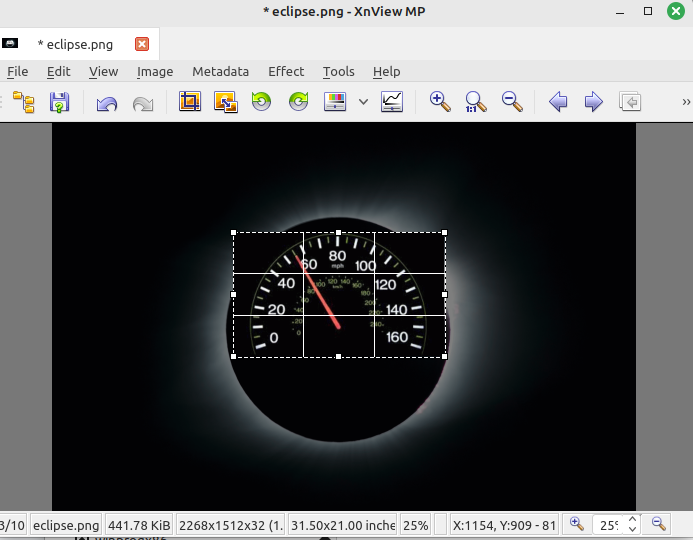
Task: Click the bottom-left selection handle
Action: coord(233,356)
